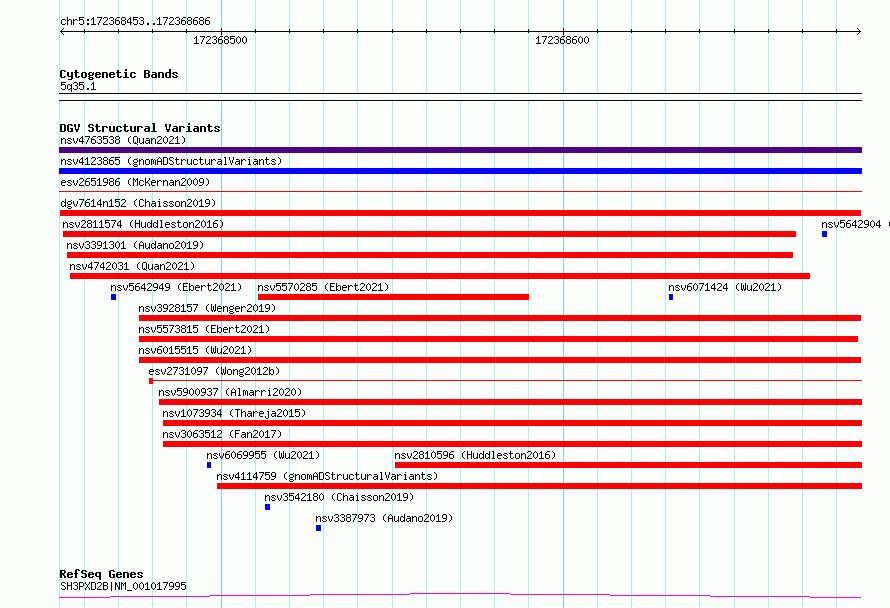The image size is (890, 608).
Task: Click the blue marker under nsv5642949
Action: pyautogui.click(x=114, y=297)
